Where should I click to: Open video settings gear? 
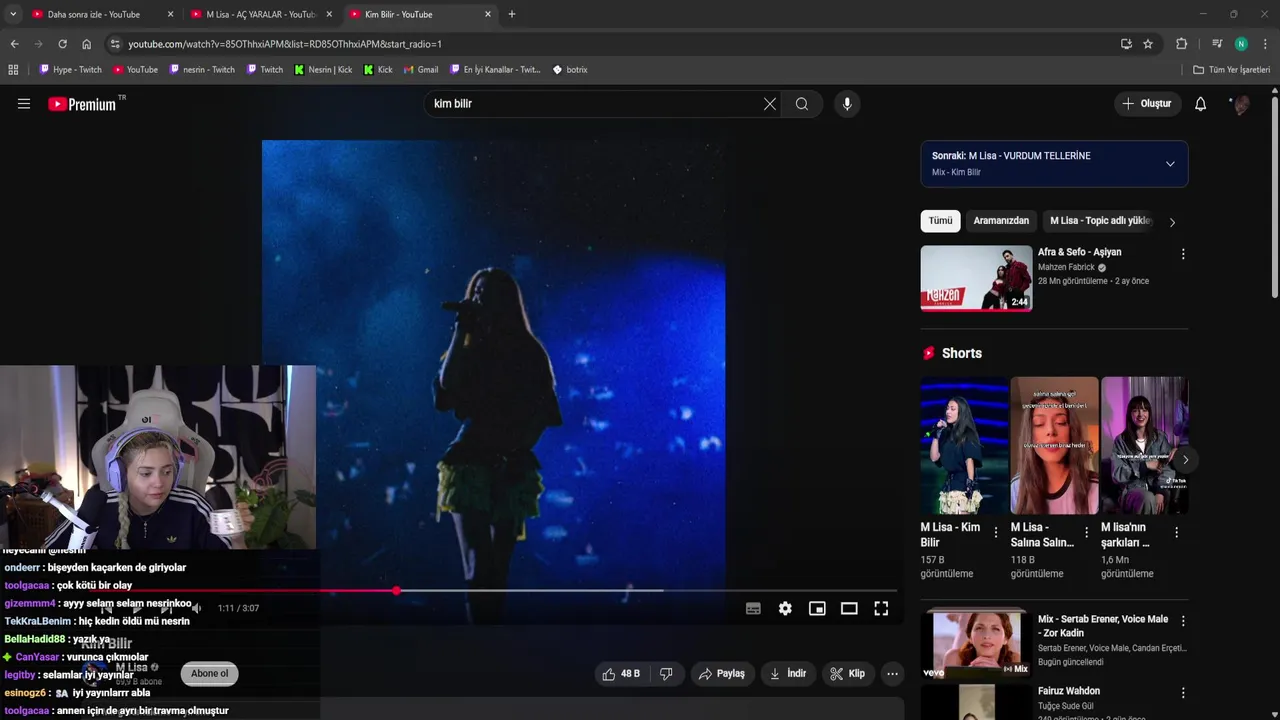(785, 608)
